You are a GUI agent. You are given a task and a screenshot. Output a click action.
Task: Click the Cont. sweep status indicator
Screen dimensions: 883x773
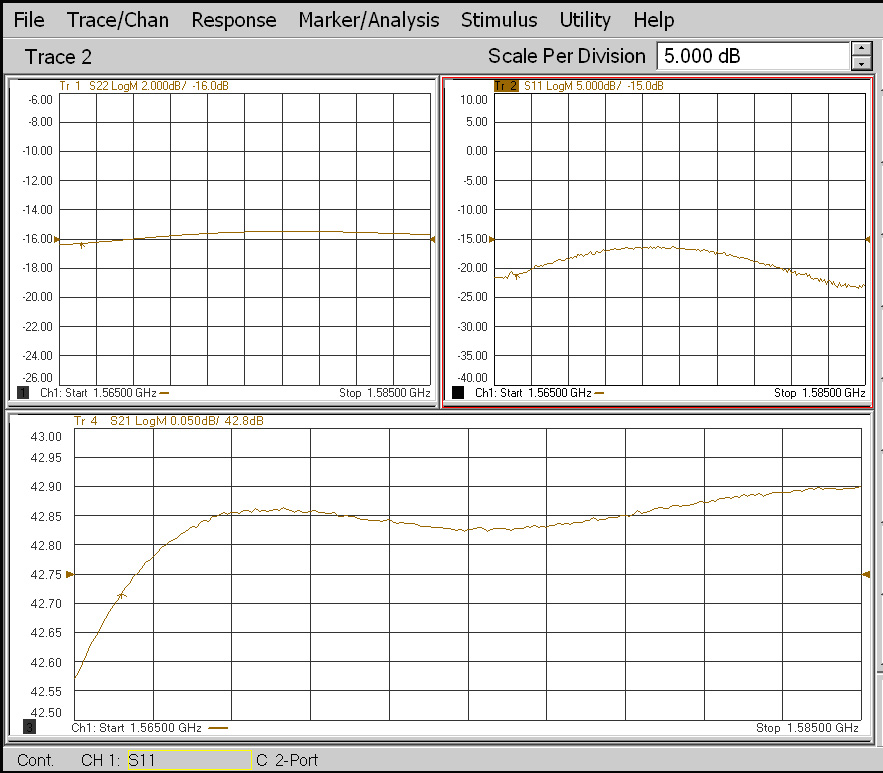coord(36,760)
